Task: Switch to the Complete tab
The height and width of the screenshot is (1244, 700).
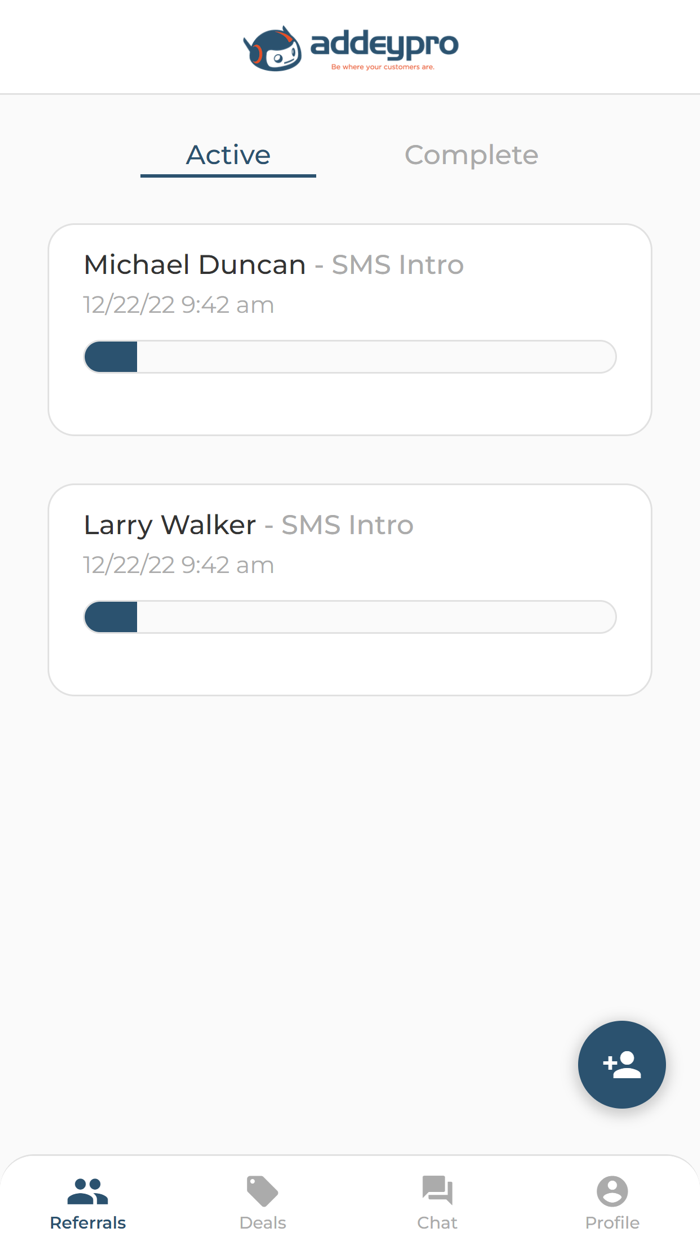Action: tap(471, 154)
